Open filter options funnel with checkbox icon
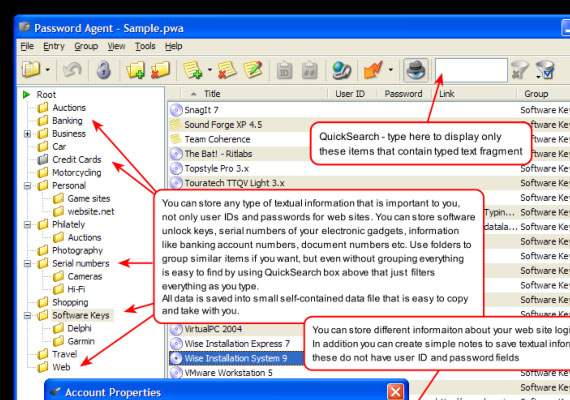Screen dimensions: 570x400 pos(545,70)
